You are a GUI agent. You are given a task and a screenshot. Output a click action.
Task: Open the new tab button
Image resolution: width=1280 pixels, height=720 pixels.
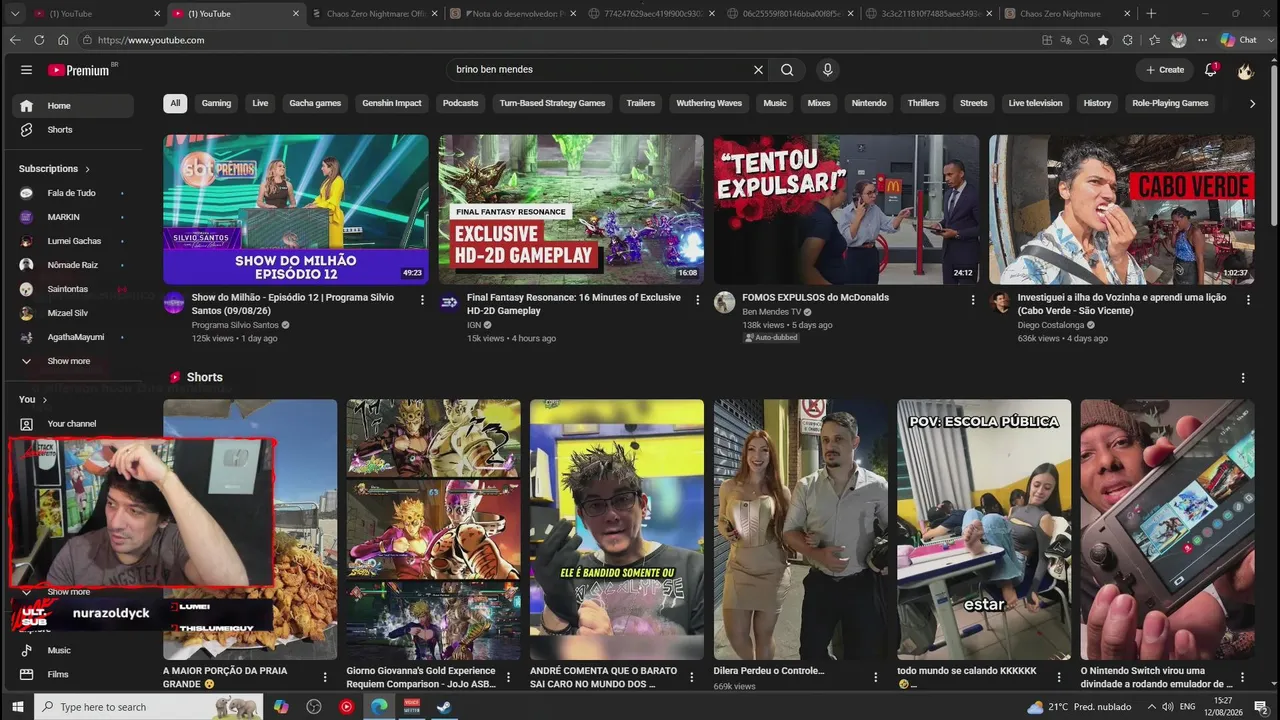click(1151, 14)
